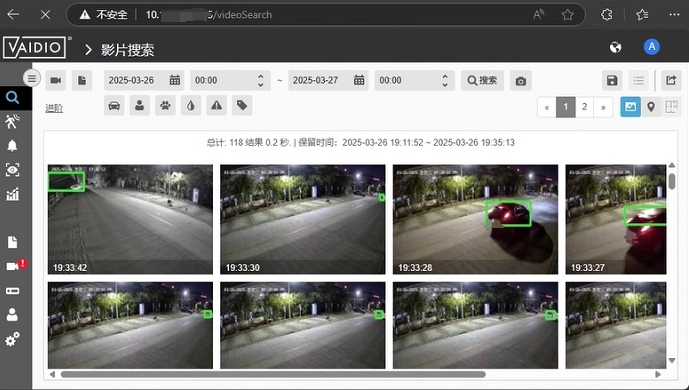Image resolution: width=689 pixels, height=390 pixels.
Task: Open the alerts bell in the sidebar
Action: pyautogui.click(x=12, y=145)
